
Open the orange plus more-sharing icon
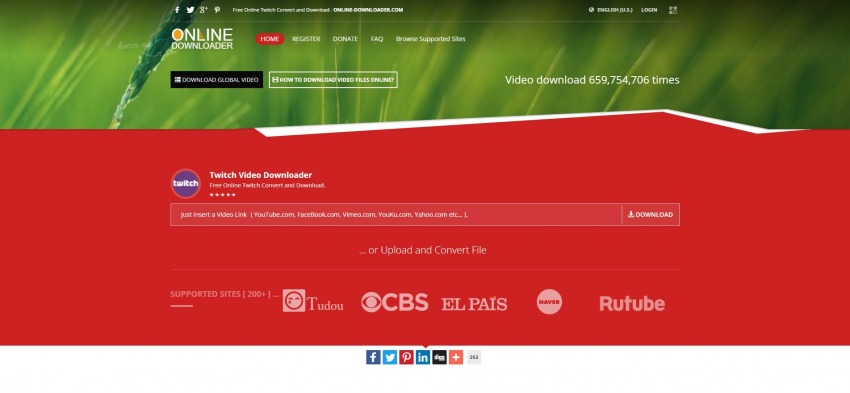(456, 357)
